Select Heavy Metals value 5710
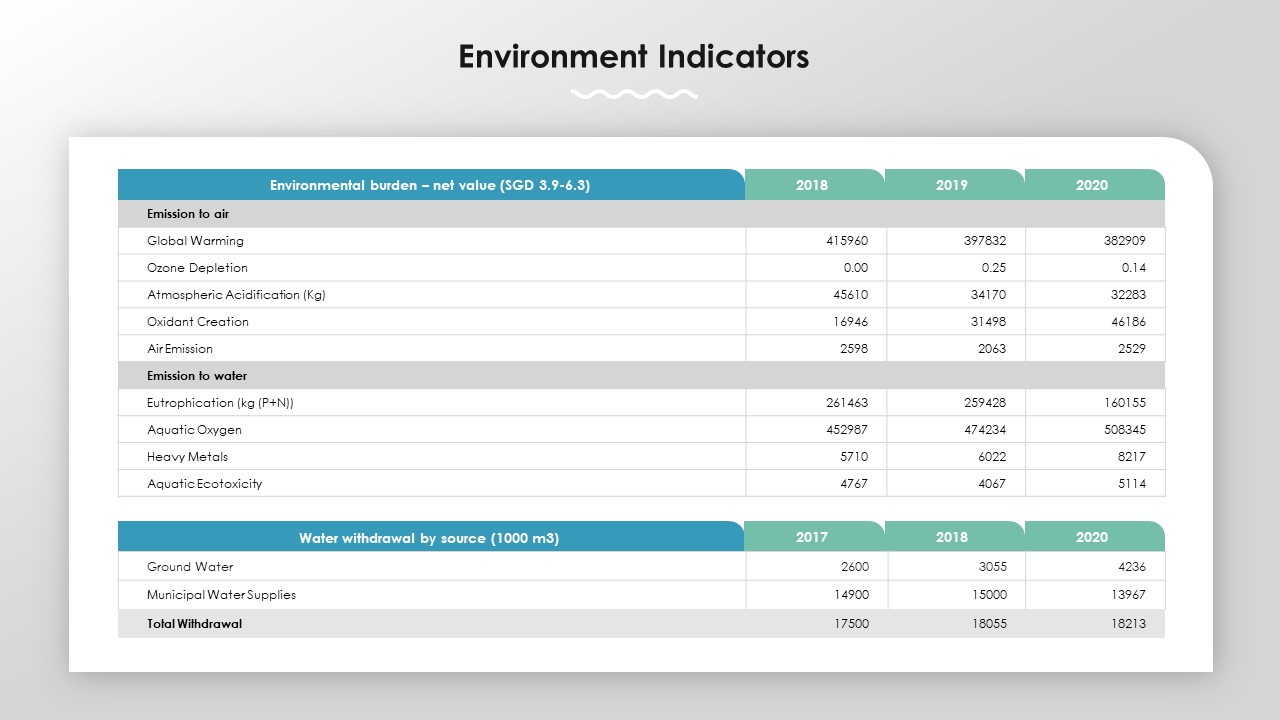The image size is (1280, 720). (x=854, y=457)
